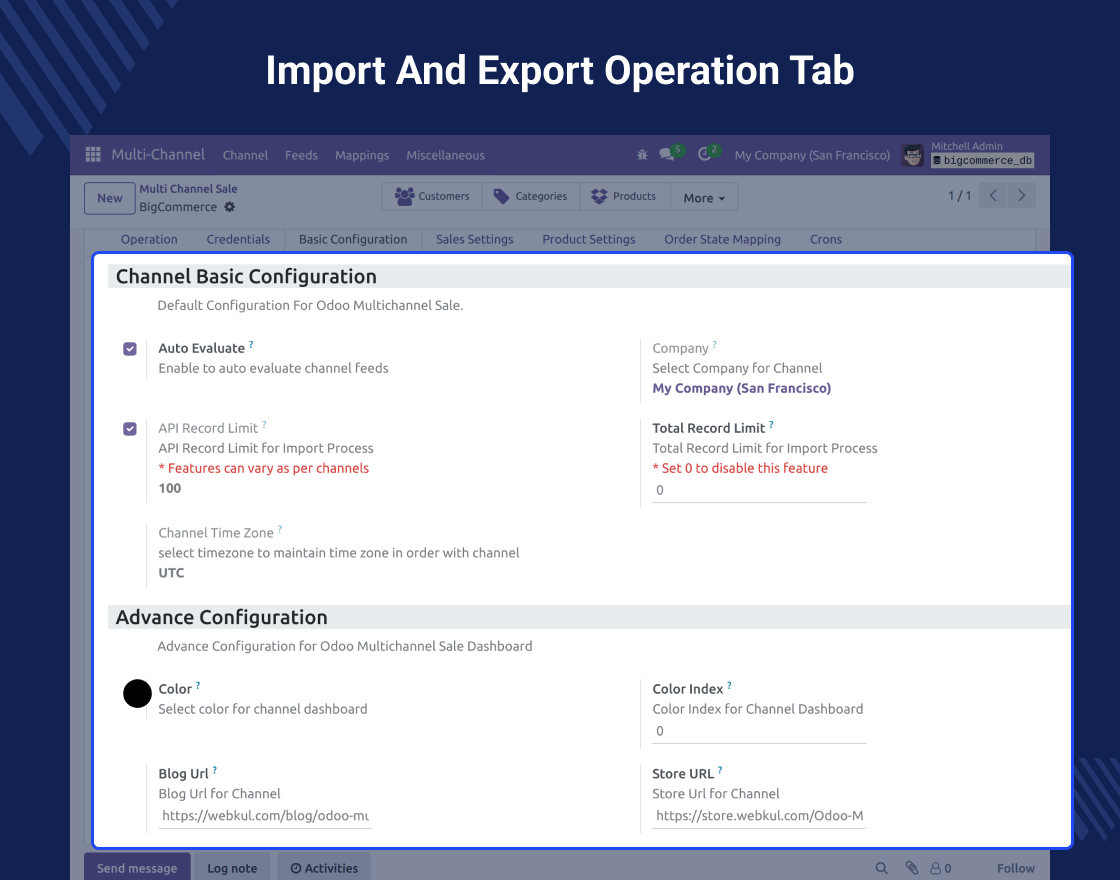1120x880 pixels.
Task: Switch to the Basic Configuration tab
Action: (x=353, y=239)
